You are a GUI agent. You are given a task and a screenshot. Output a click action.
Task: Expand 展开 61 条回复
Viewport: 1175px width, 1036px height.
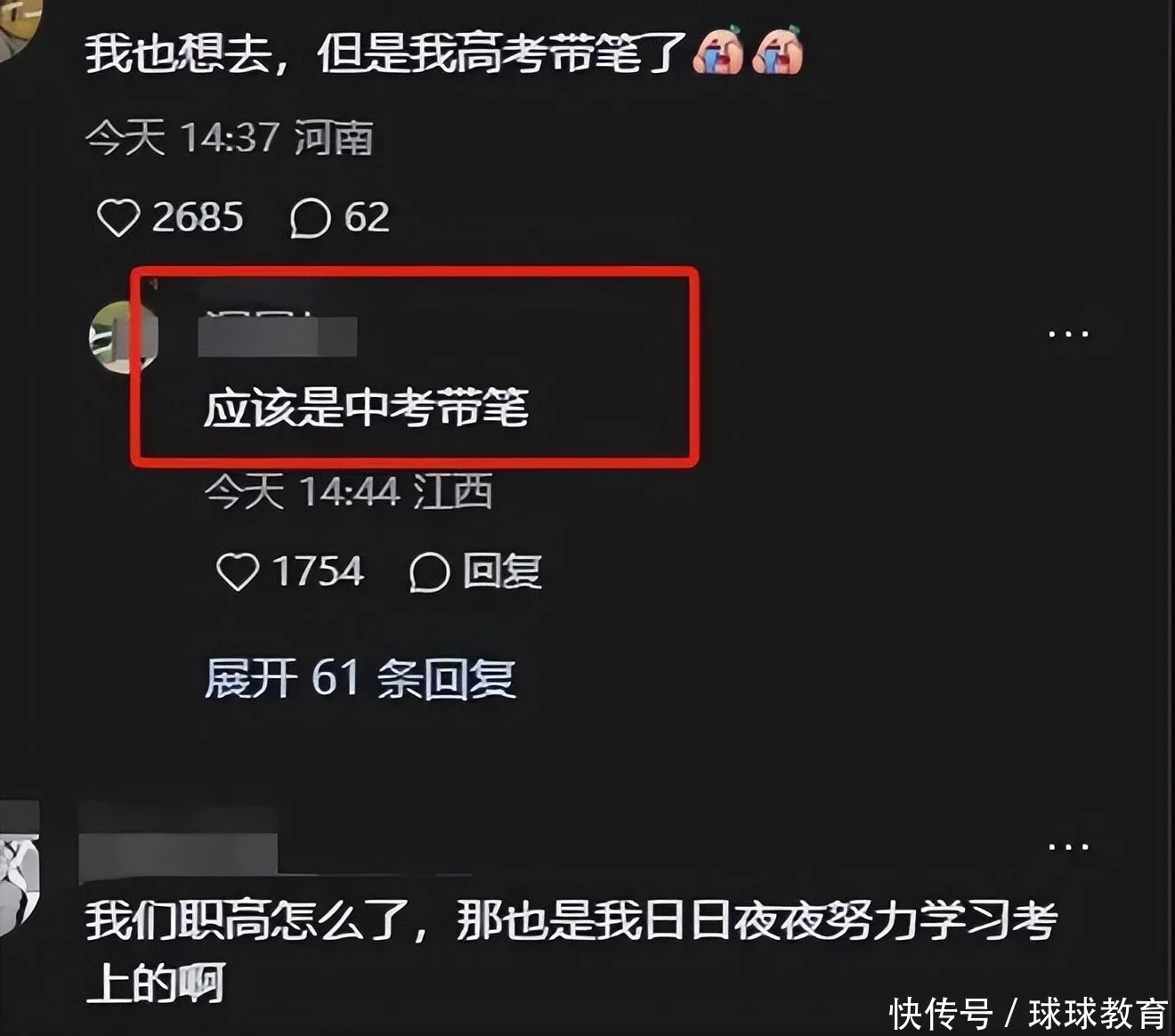(x=361, y=679)
